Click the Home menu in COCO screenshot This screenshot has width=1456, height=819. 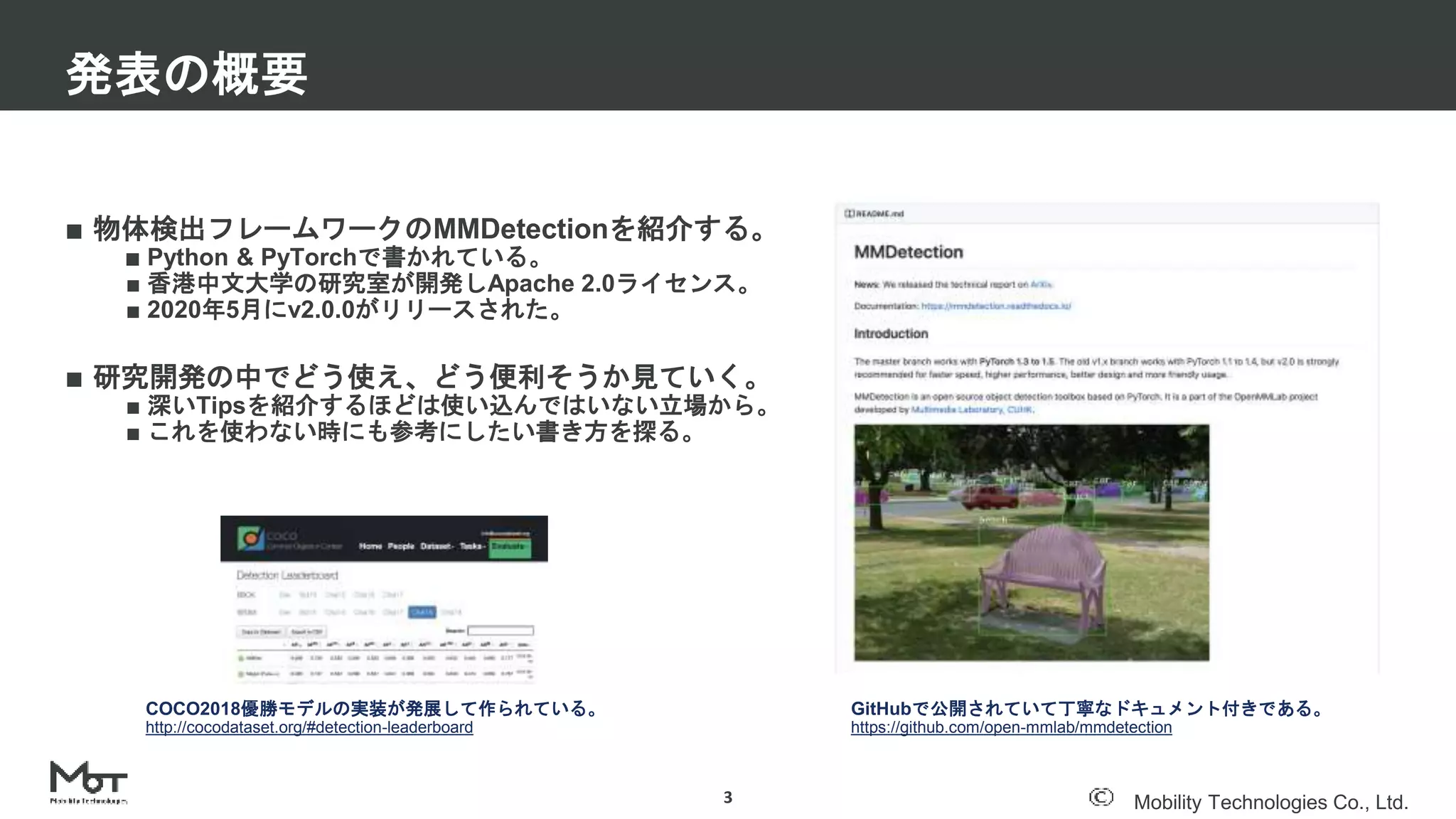pos(370,546)
